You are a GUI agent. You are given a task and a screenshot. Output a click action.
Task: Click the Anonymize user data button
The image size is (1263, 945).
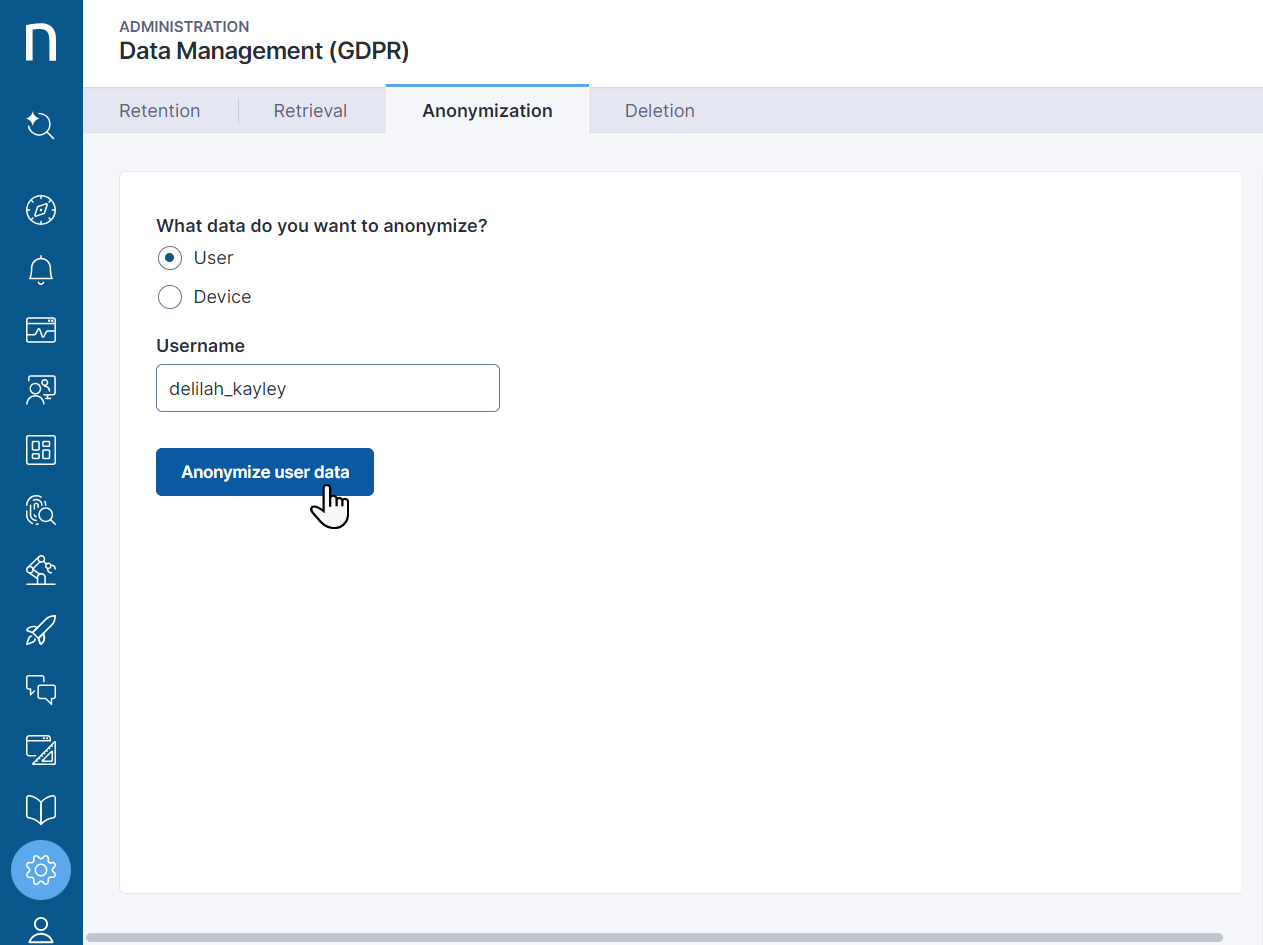(x=265, y=472)
